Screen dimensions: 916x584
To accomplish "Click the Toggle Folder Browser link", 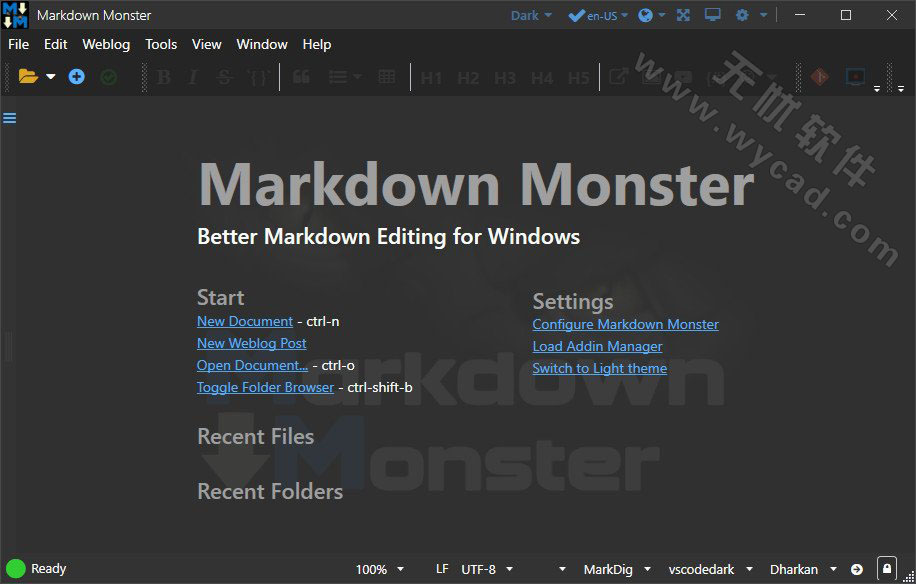I will [x=265, y=387].
